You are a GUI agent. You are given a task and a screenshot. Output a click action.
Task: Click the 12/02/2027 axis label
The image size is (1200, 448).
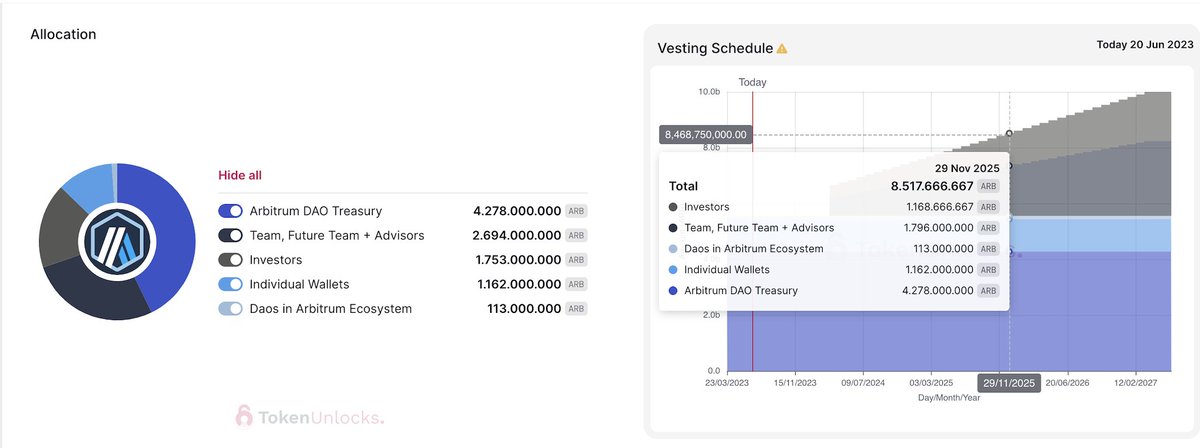(x=1137, y=382)
